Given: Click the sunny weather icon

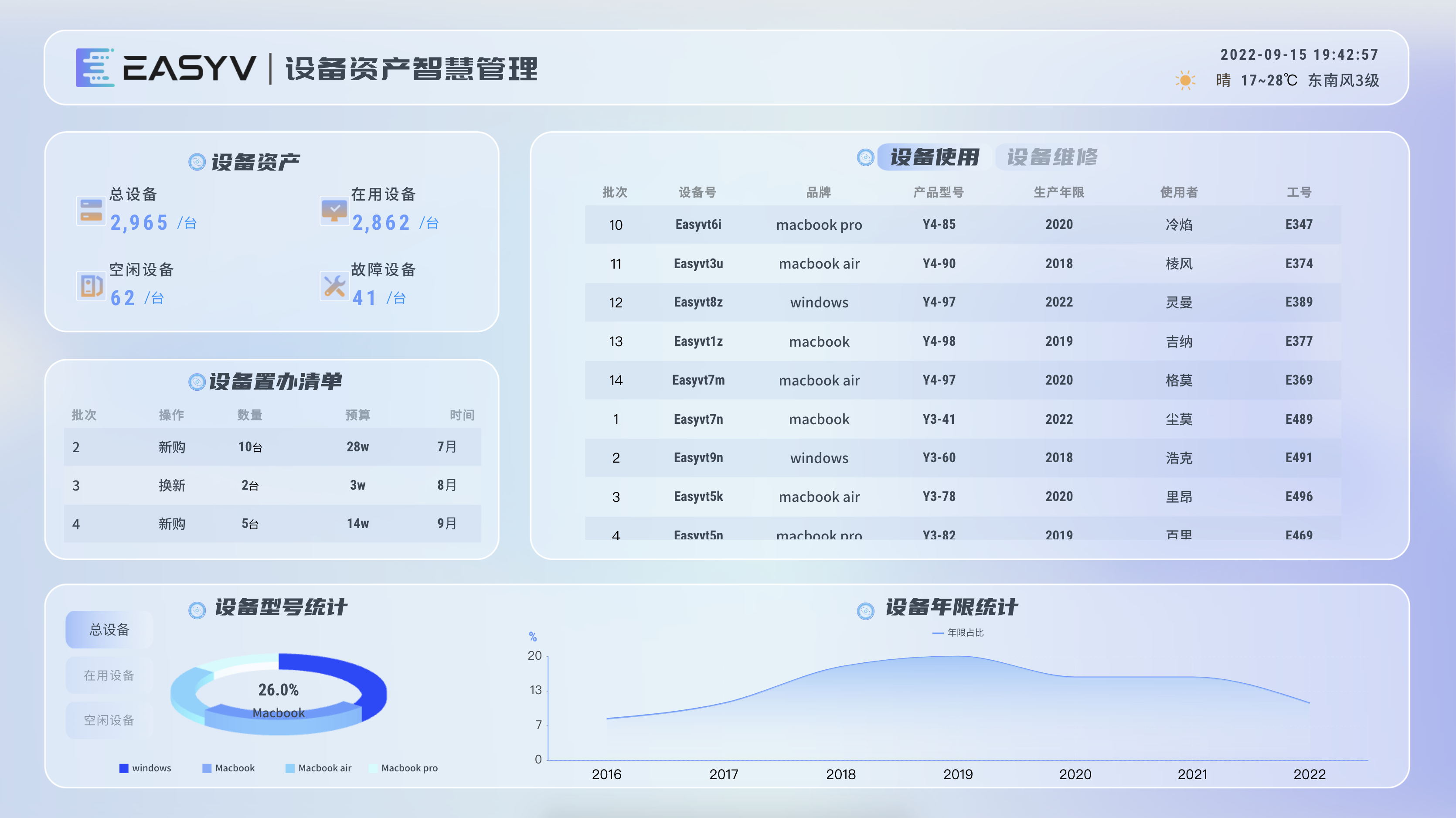Looking at the screenshot, I should pyautogui.click(x=1185, y=80).
